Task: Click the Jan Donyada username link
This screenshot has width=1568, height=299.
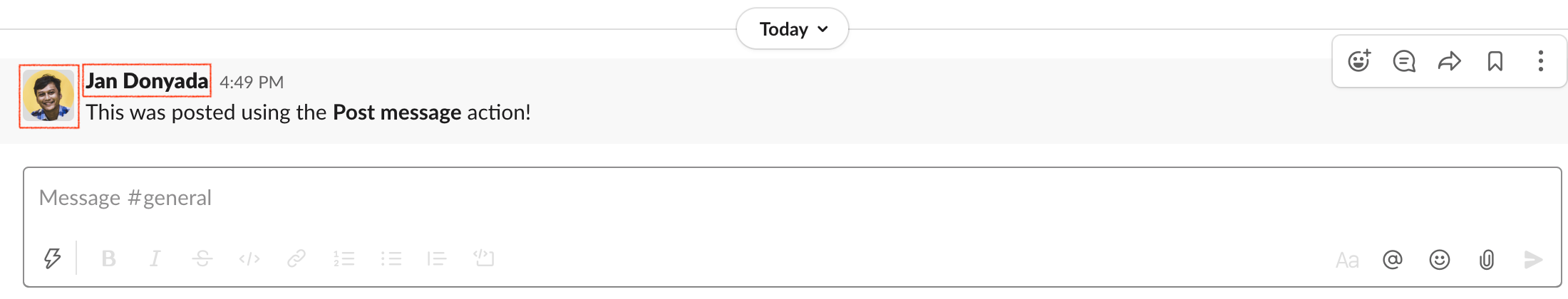Action: [147, 81]
